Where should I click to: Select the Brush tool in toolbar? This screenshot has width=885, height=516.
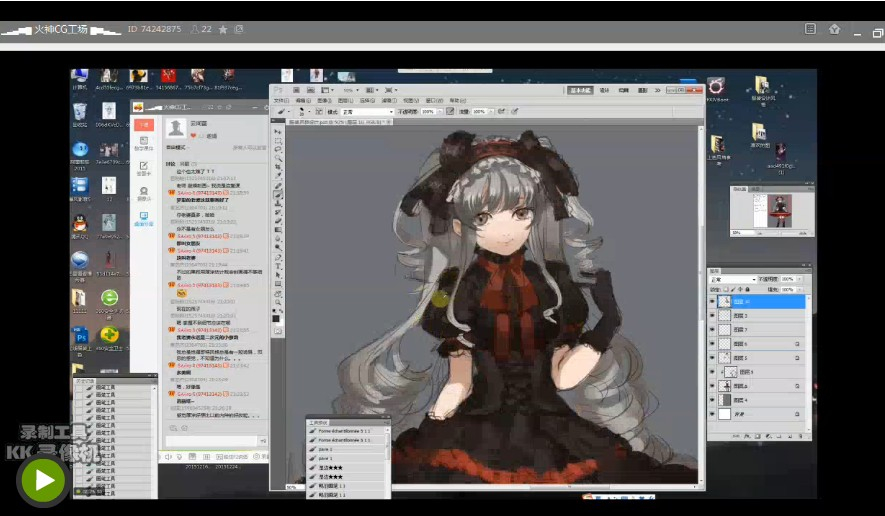[277, 195]
